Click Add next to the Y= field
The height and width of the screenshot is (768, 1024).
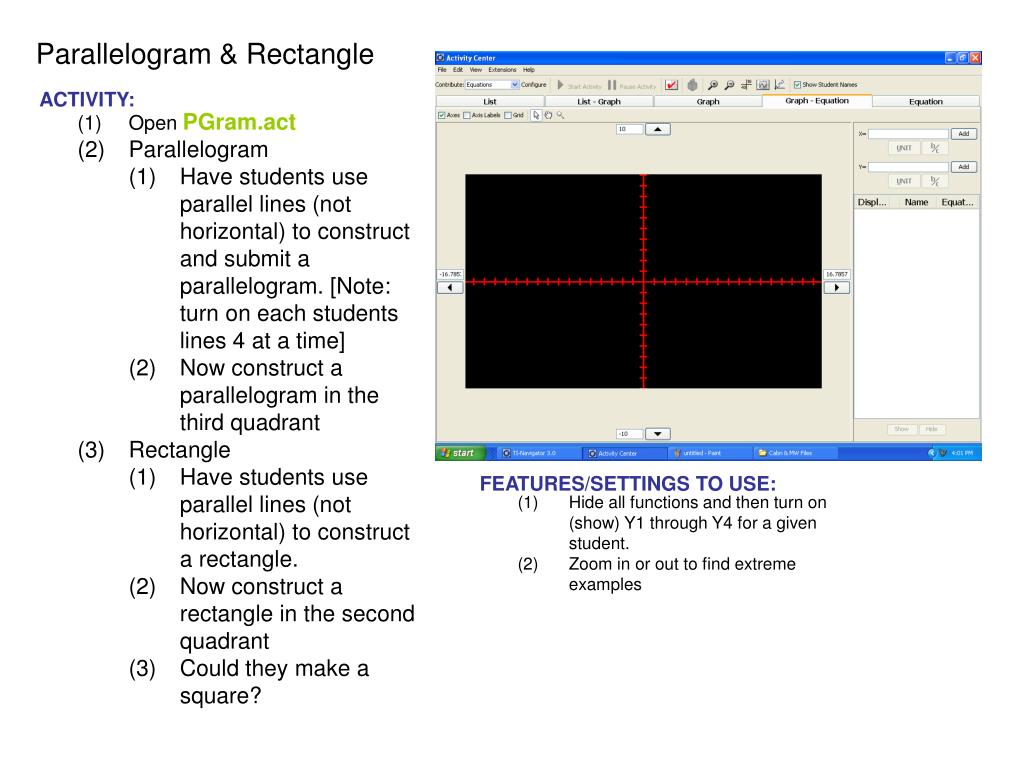(x=964, y=167)
